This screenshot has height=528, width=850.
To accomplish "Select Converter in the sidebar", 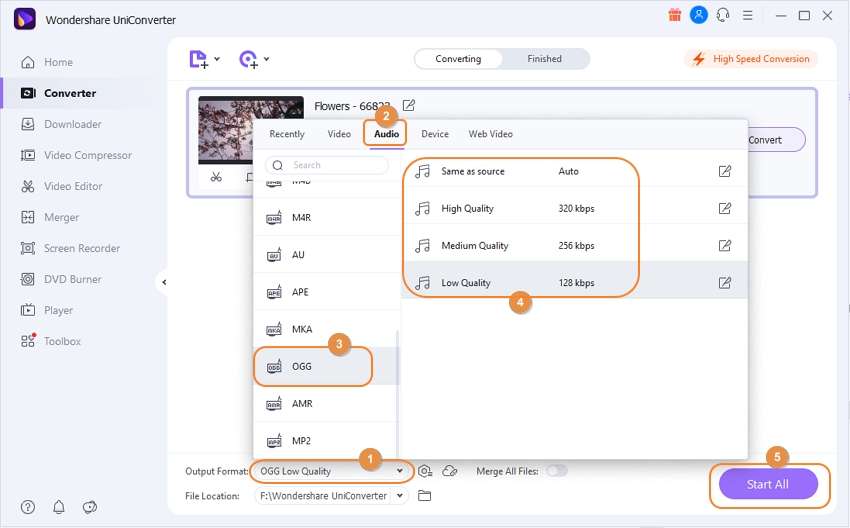I will [x=58, y=93].
